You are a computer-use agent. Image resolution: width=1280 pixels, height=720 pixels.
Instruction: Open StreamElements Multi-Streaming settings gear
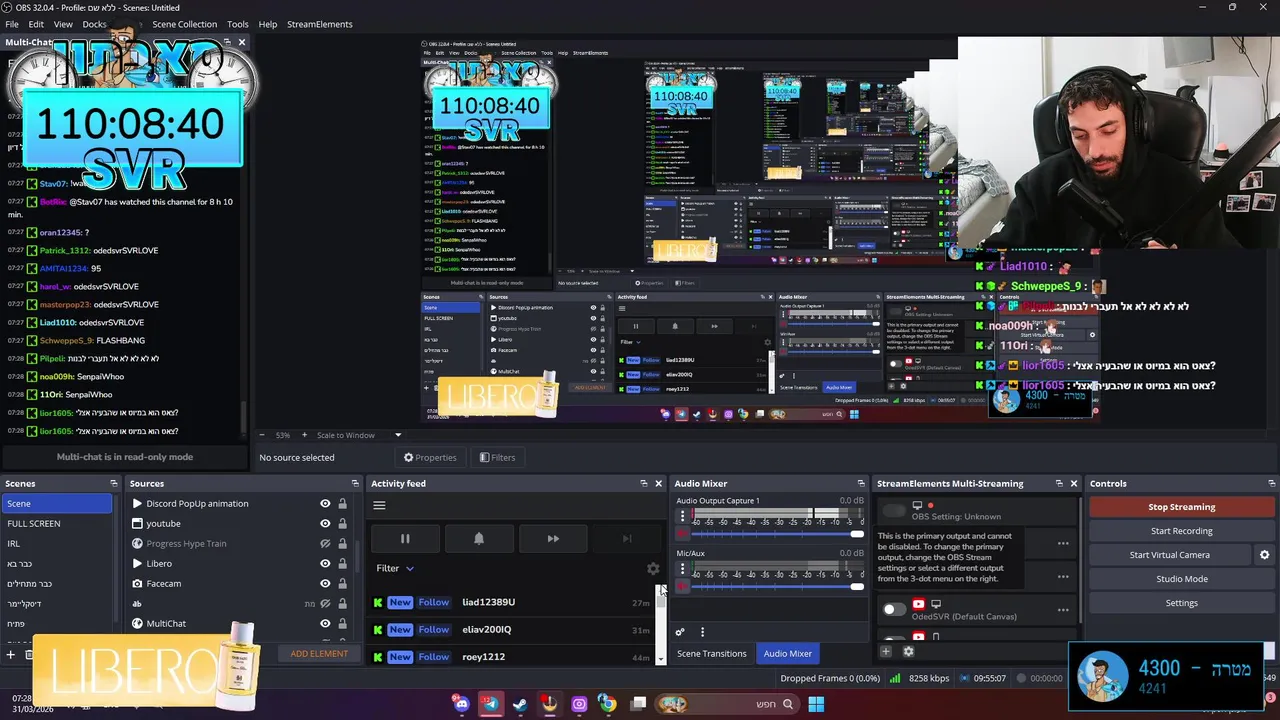(908, 652)
